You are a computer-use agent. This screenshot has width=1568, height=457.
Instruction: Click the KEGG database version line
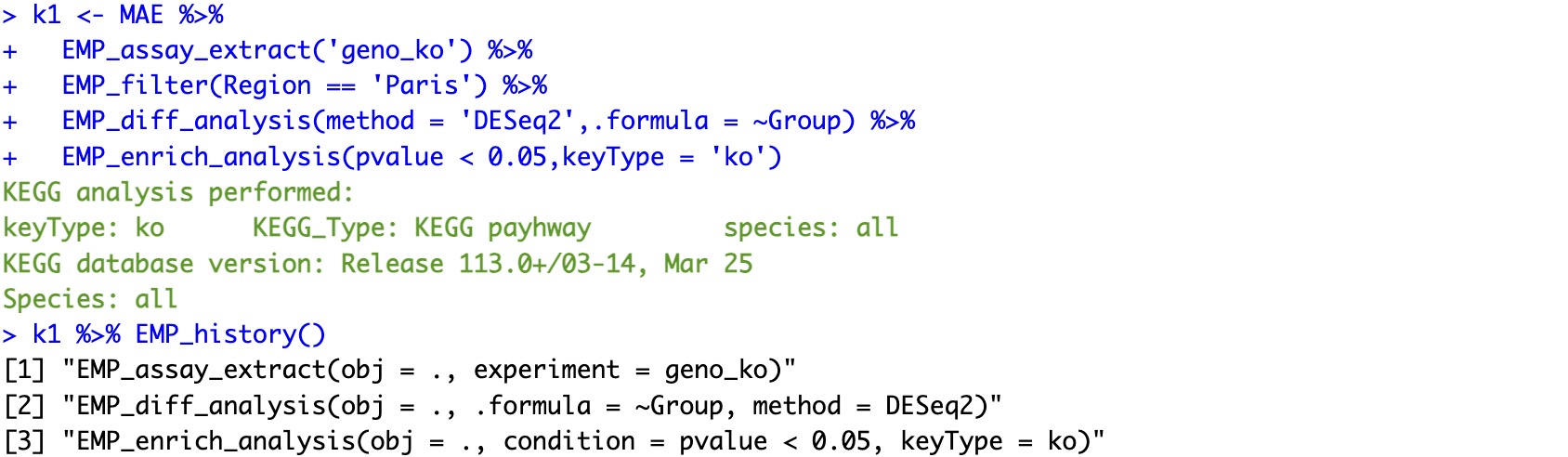[377, 264]
